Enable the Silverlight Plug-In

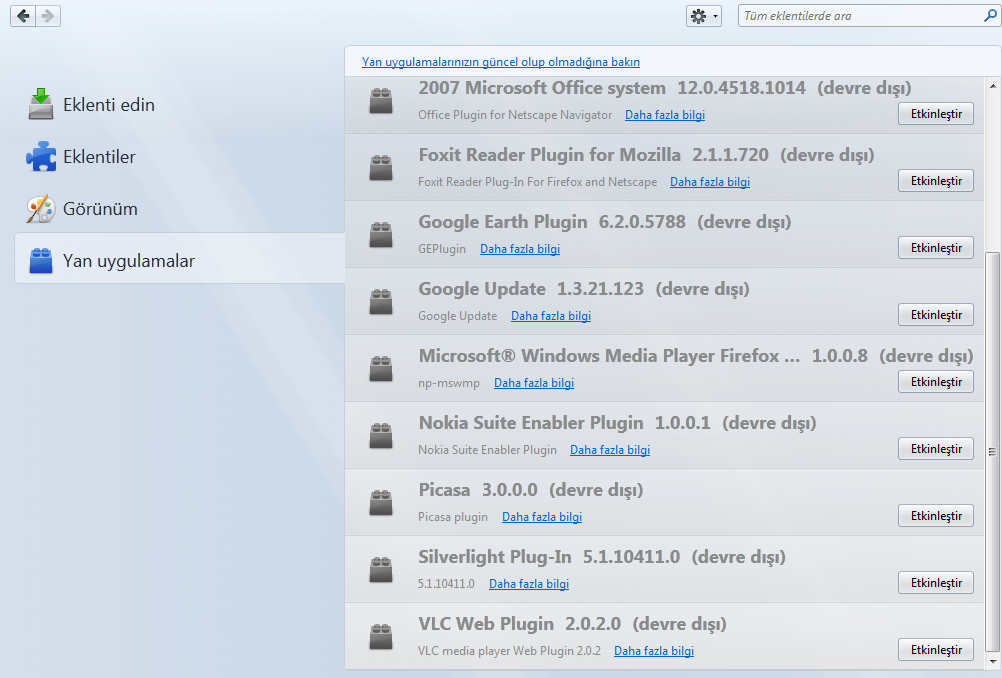coord(936,583)
